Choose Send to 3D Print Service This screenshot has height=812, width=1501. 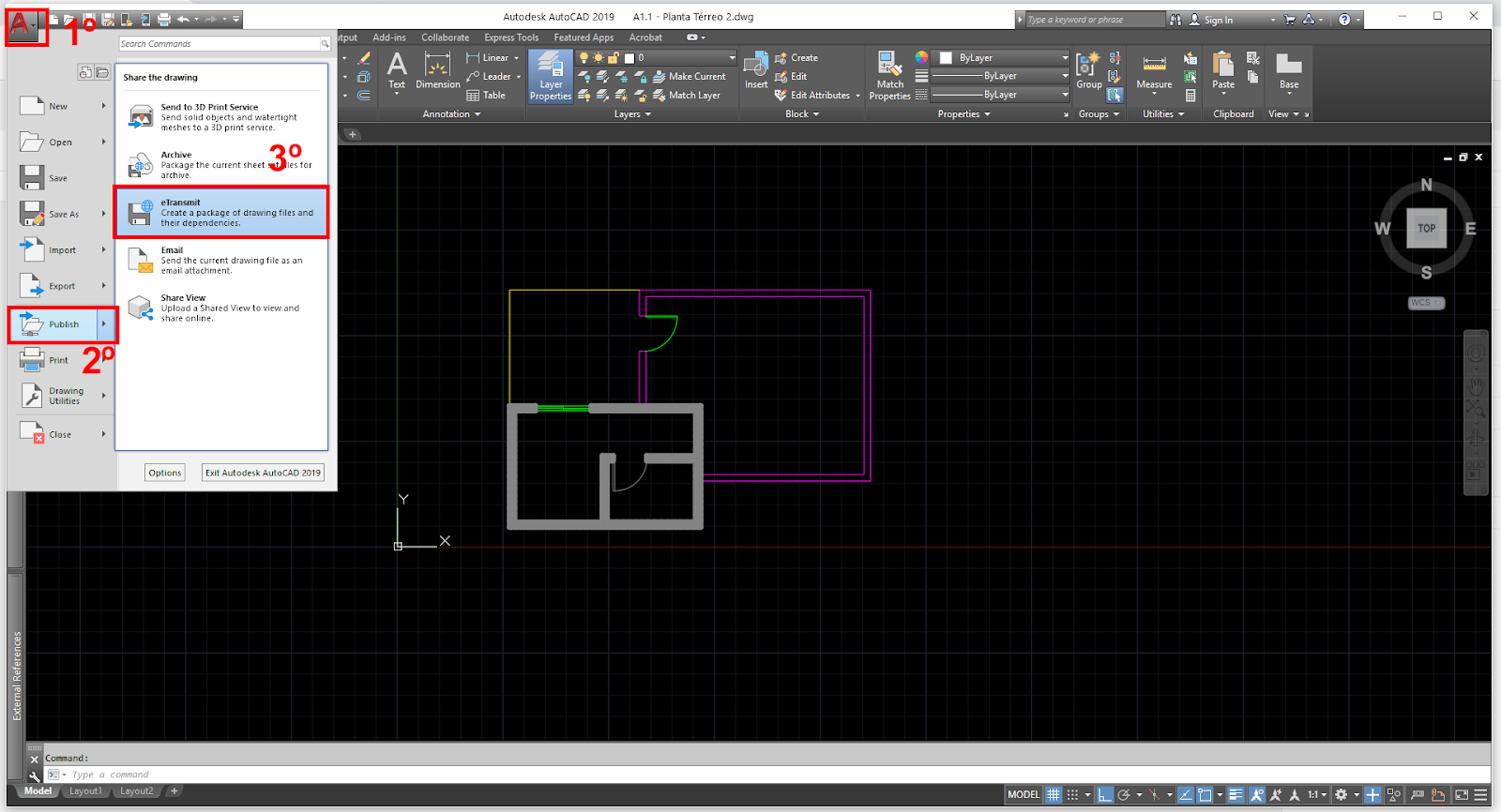click(x=221, y=117)
